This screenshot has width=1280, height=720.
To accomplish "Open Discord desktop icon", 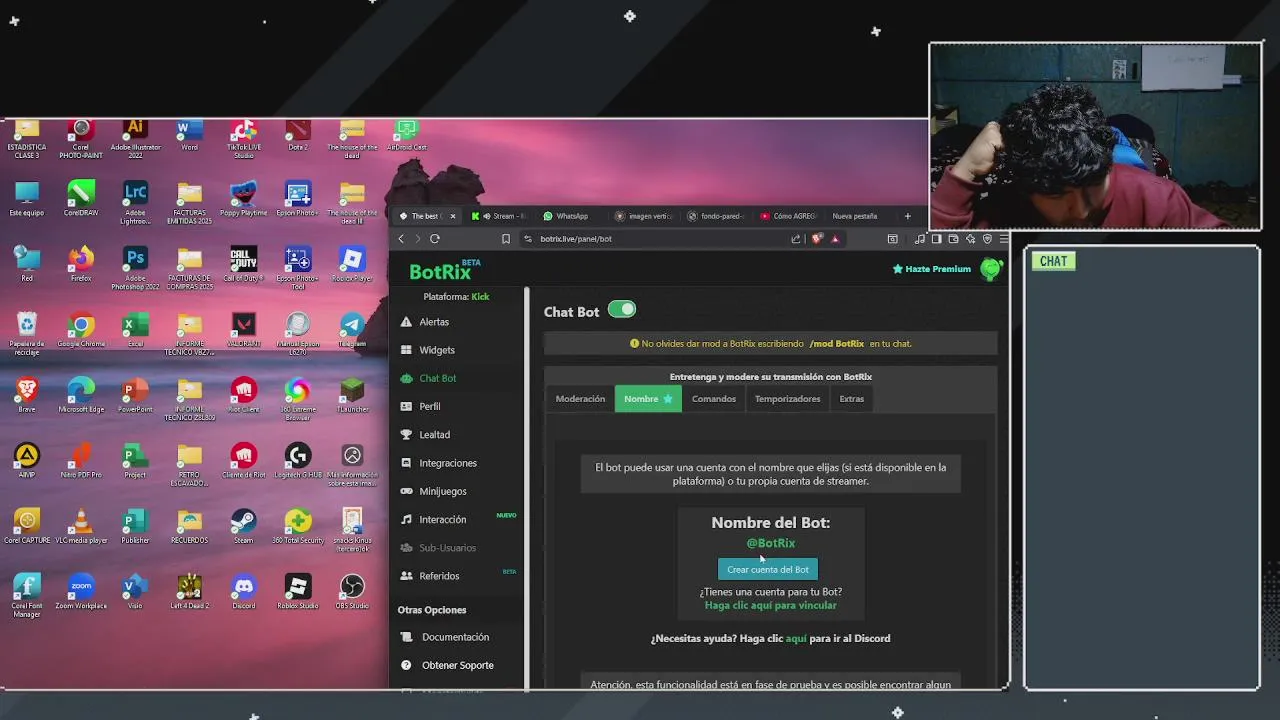I will coord(243,591).
